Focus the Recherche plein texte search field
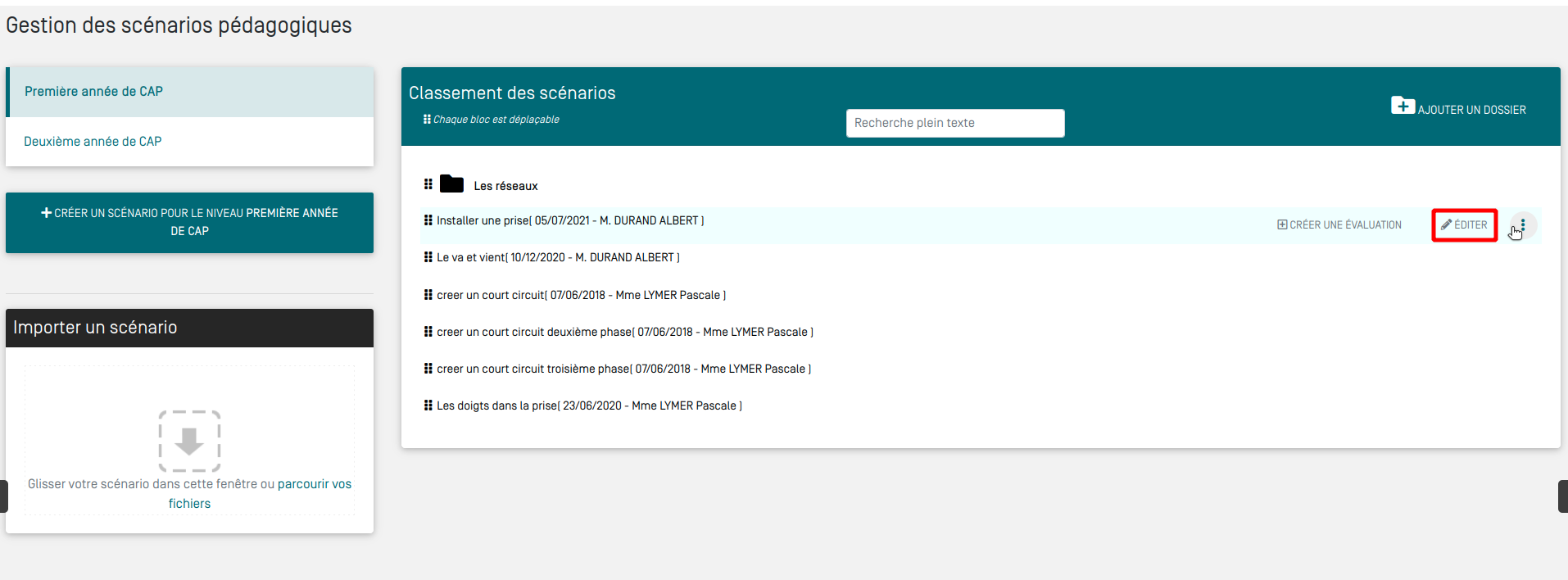The height and width of the screenshot is (580, 1568). [954, 123]
